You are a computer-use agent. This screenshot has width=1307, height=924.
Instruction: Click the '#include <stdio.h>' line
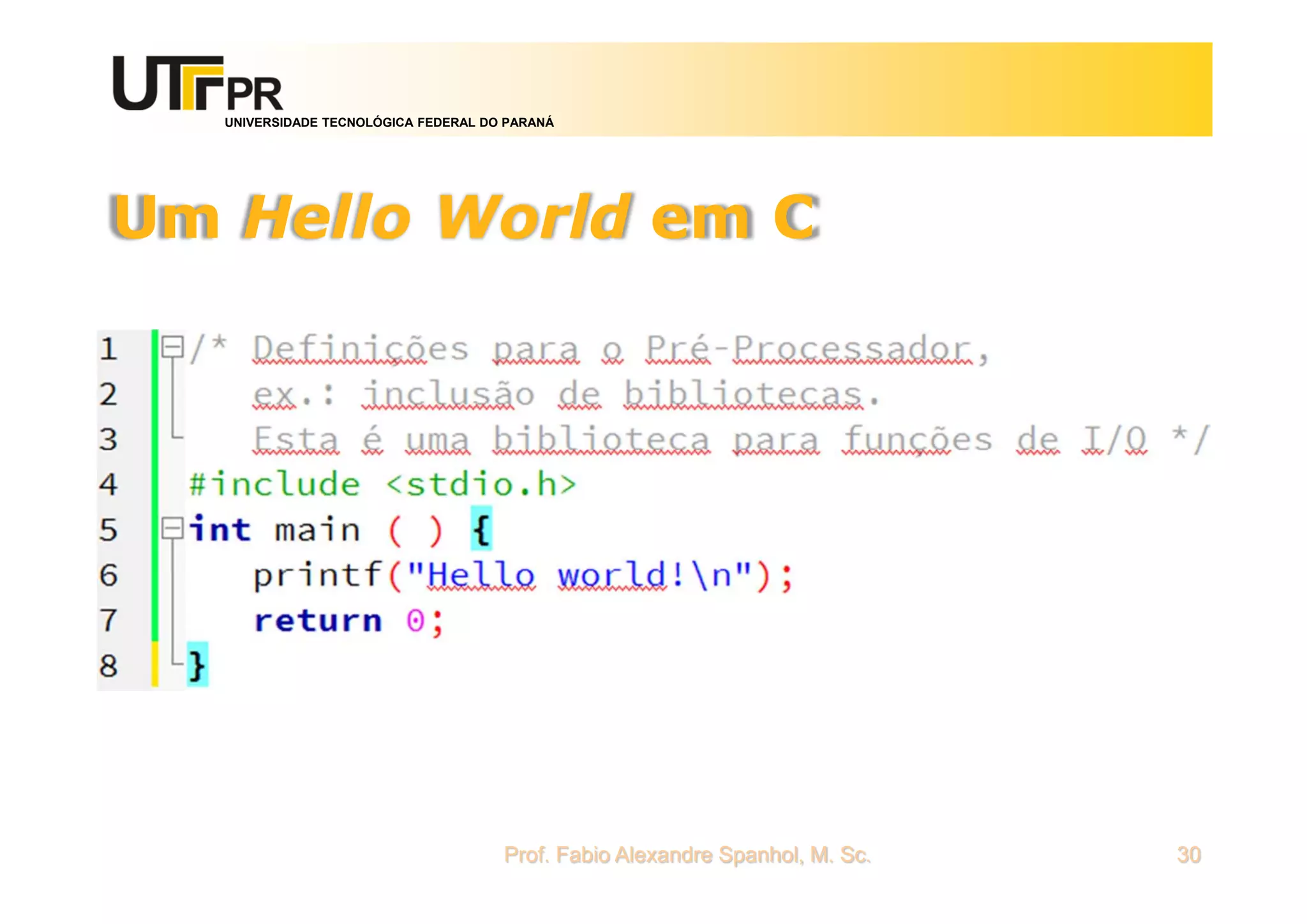383,484
